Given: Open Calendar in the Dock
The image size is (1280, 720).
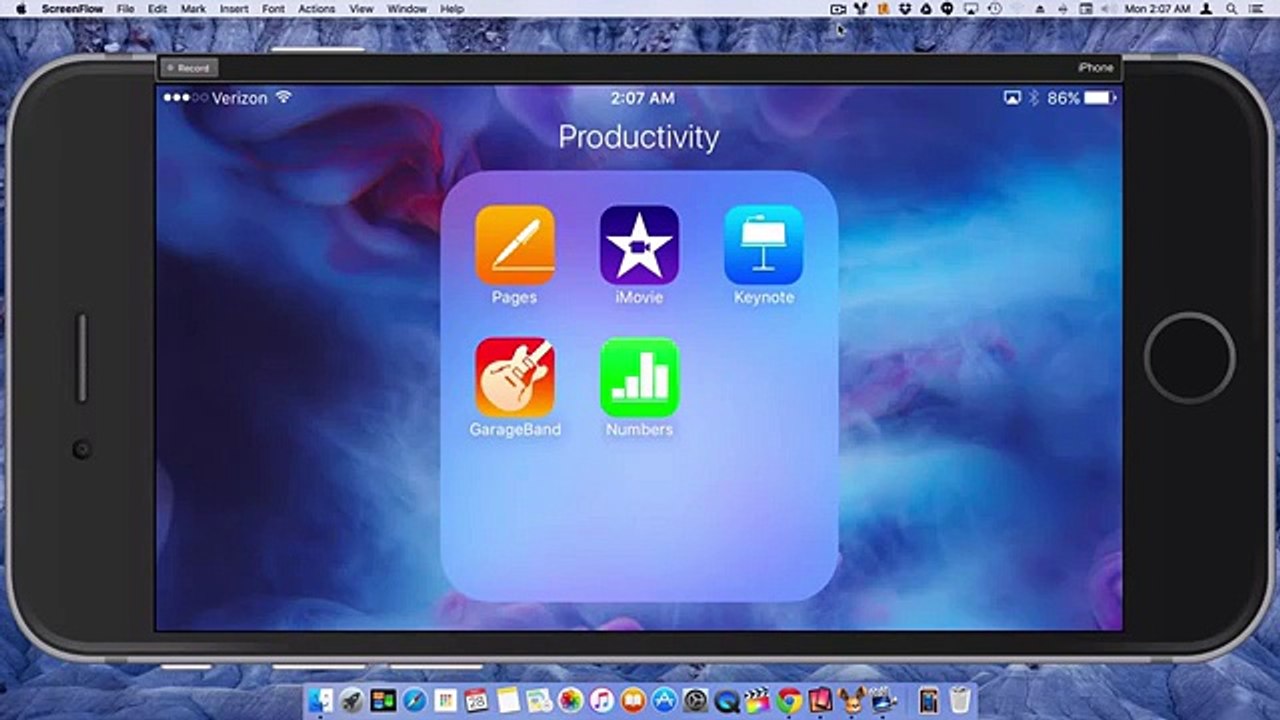Looking at the screenshot, I should [476, 700].
